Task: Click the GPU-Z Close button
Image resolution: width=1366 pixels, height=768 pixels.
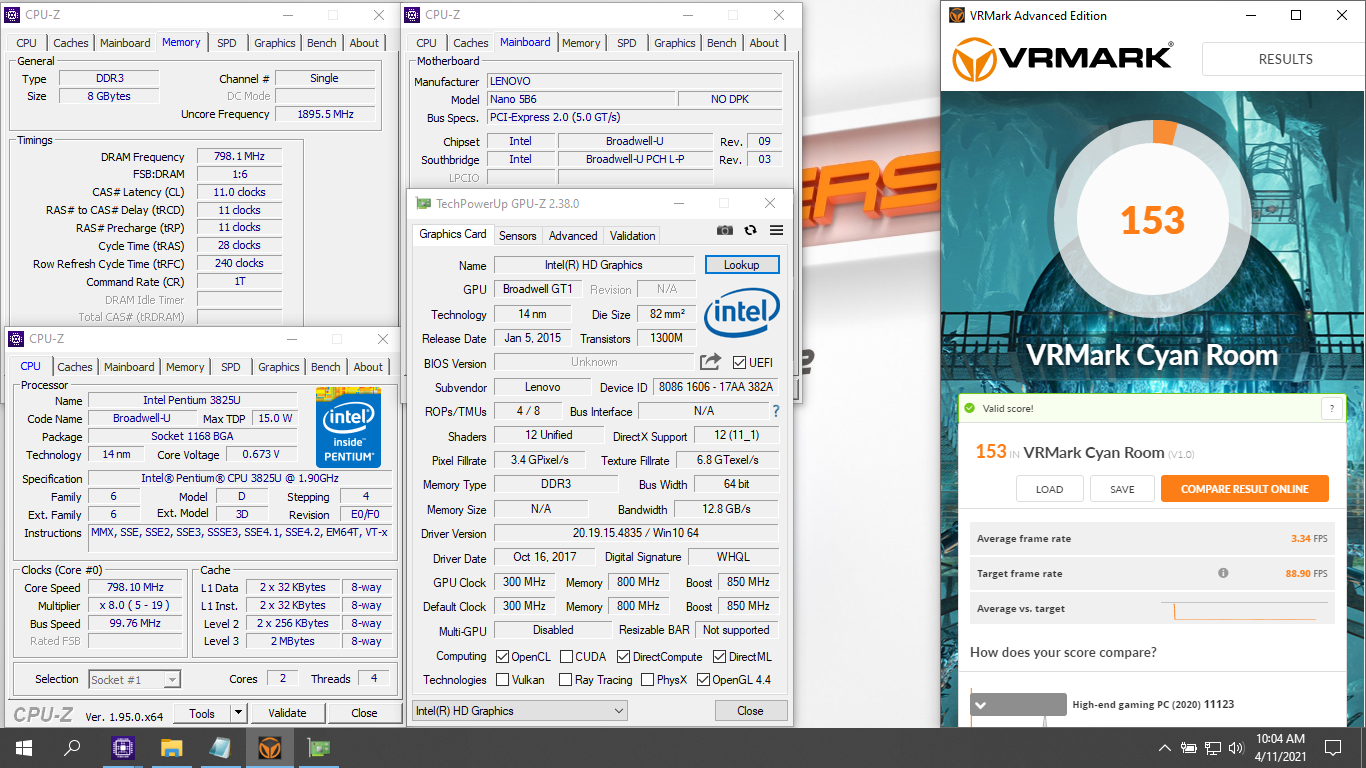Action: click(750, 711)
